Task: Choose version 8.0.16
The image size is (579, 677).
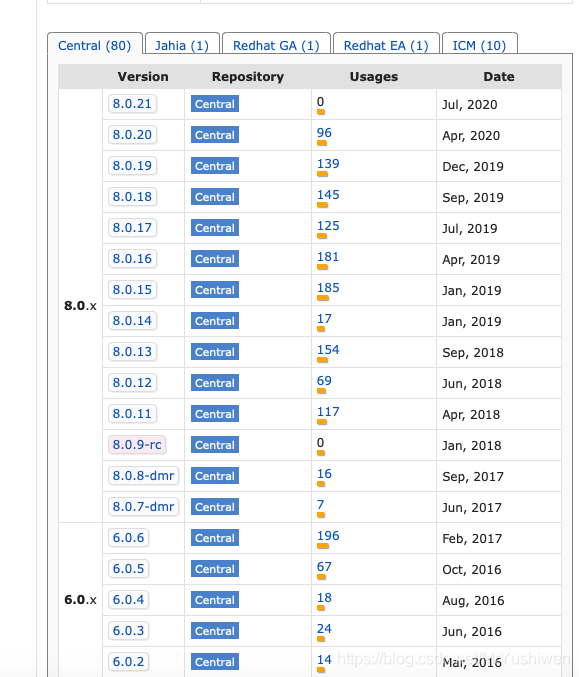Action: click(132, 259)
